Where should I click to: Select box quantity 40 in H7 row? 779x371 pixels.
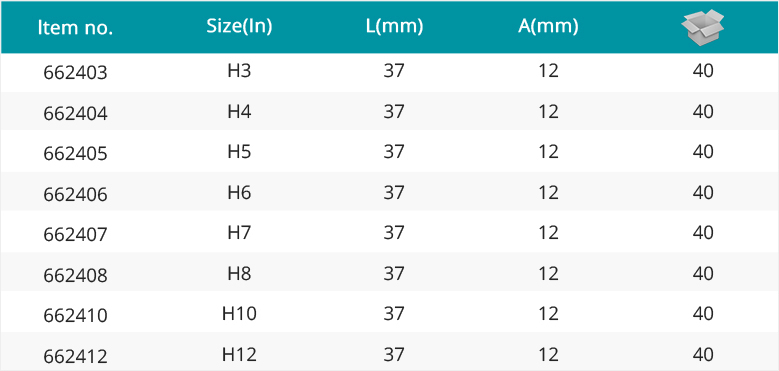point(703,232)
